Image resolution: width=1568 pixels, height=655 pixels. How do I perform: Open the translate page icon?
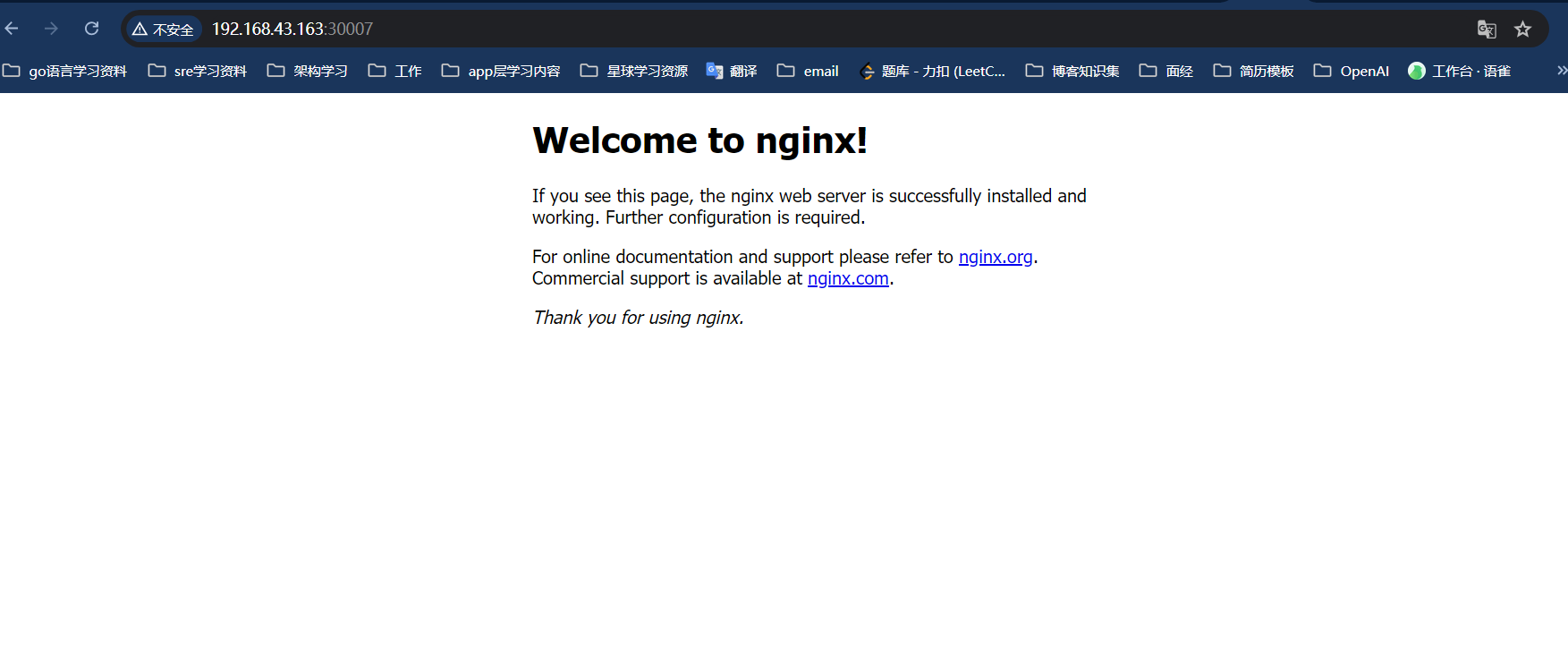coord(1487,30)
